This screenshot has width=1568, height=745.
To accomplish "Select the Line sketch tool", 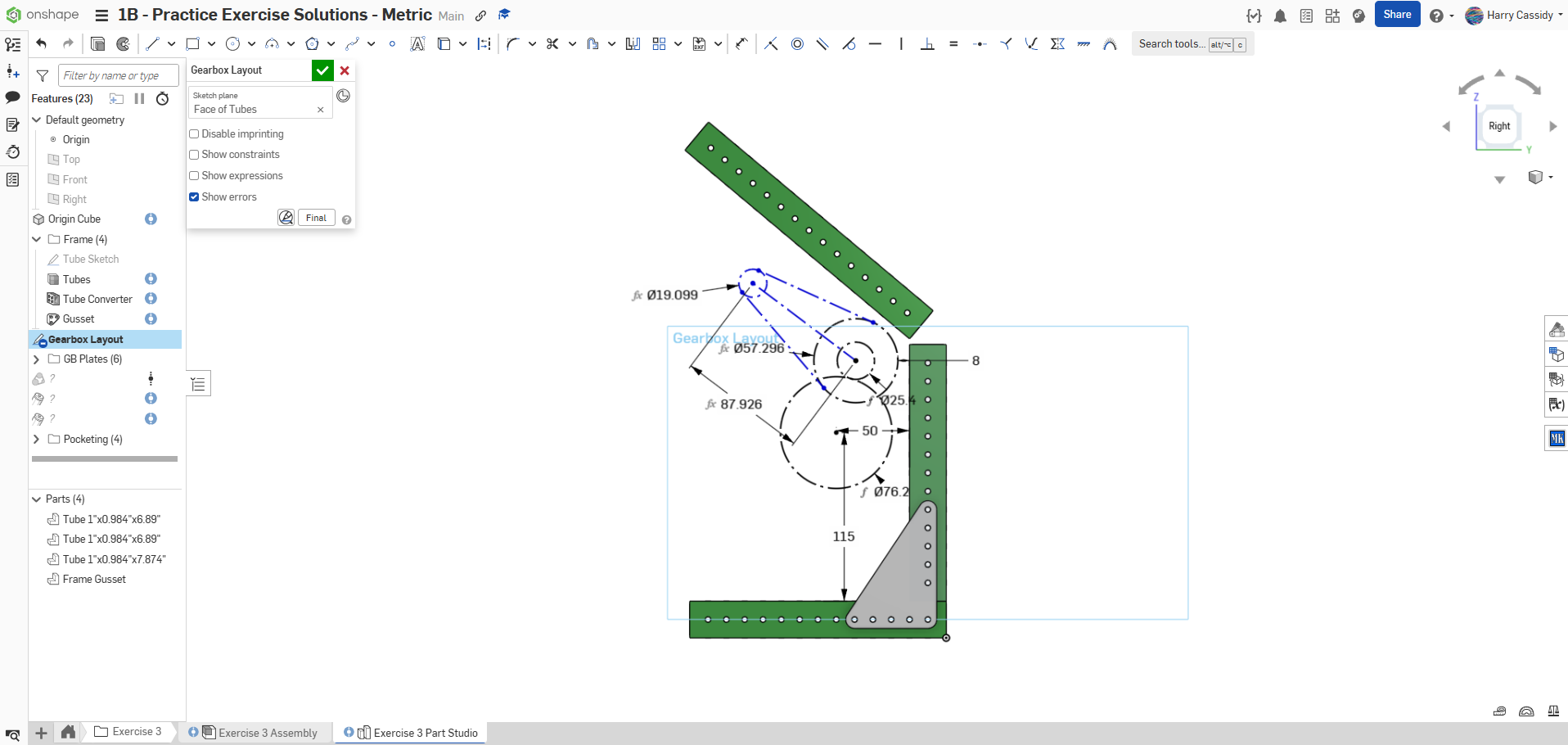I will pyautogui.click(x=152, y=44).
